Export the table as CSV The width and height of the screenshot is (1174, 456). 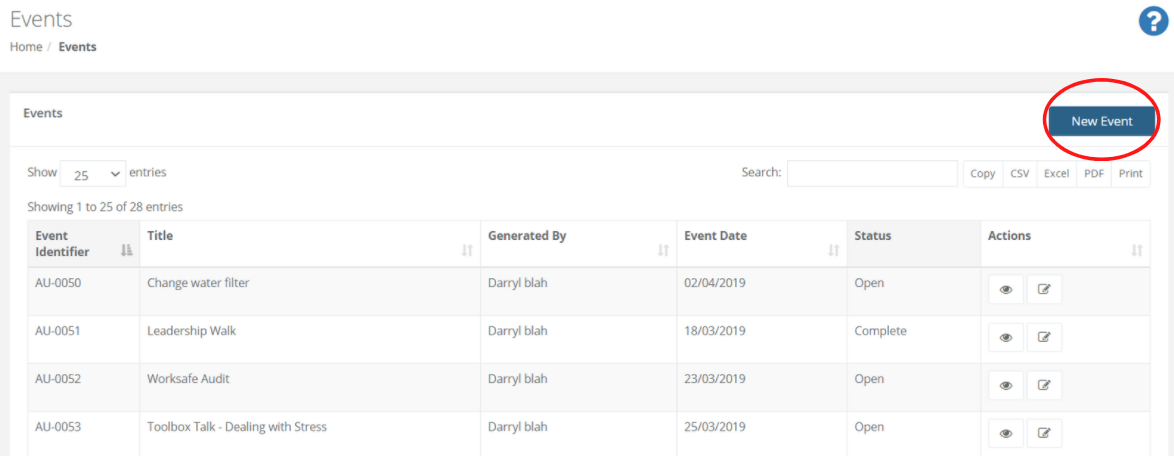coord(1020,174)
